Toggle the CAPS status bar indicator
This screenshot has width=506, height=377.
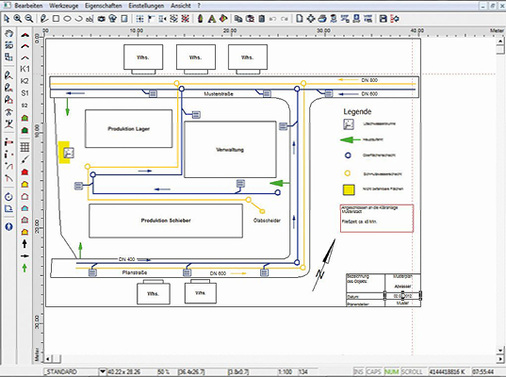pyautogui.click(x=373, y=372)
